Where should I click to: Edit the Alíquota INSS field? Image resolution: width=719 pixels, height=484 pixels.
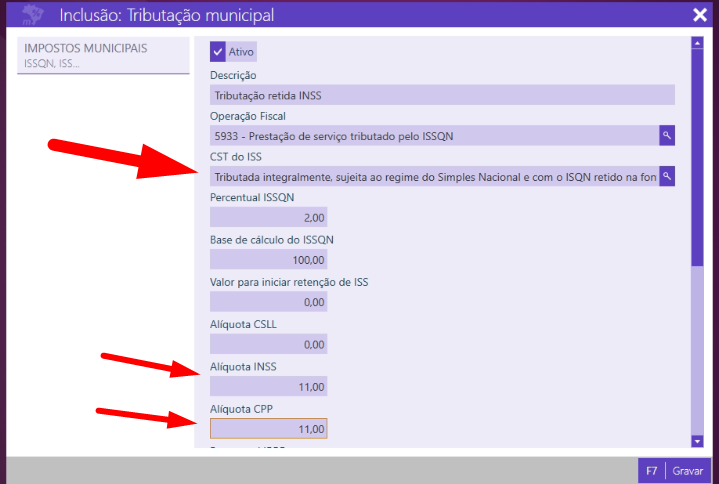tap(268, 386)
